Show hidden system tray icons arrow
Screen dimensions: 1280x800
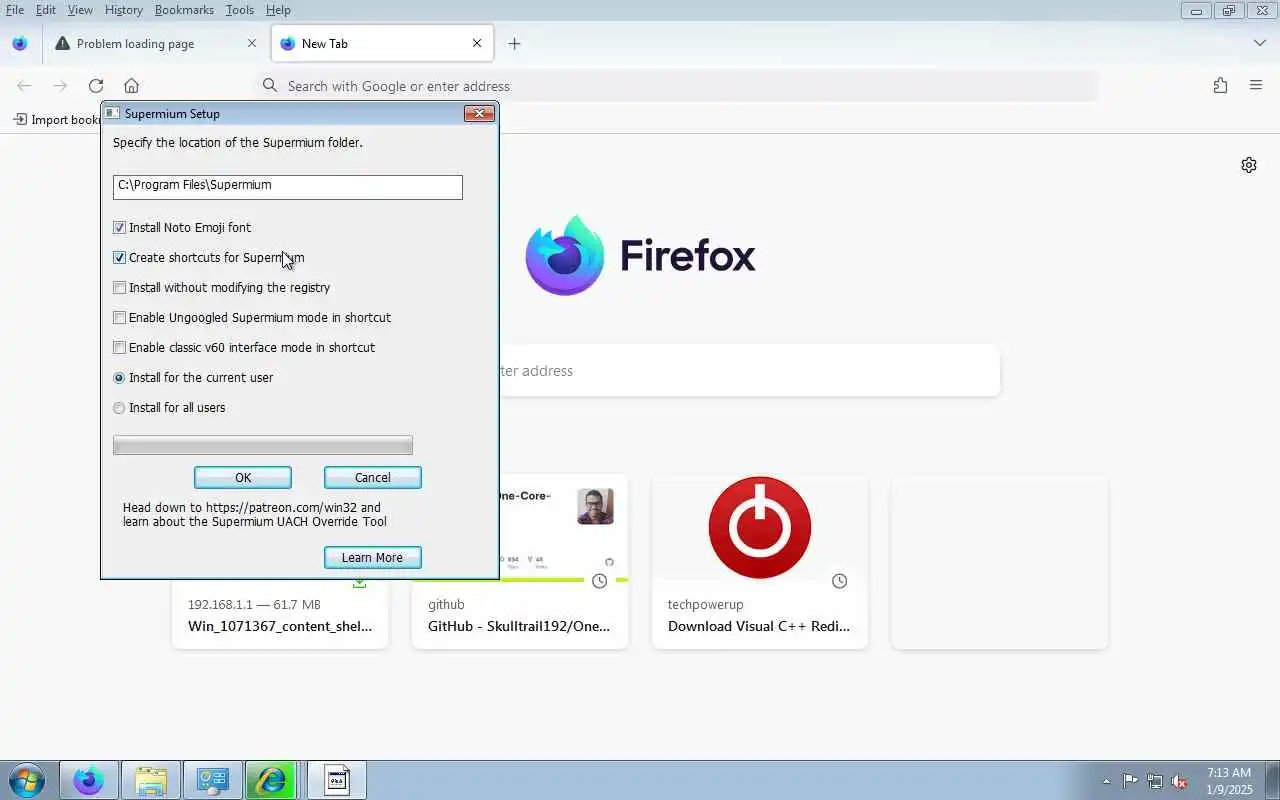tap(1106, 781)
